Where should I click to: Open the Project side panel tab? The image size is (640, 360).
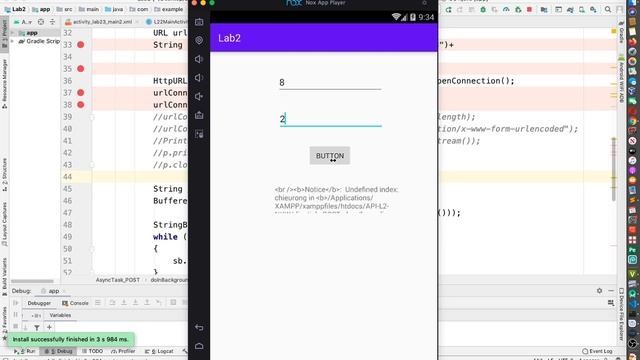pos(4,35)
